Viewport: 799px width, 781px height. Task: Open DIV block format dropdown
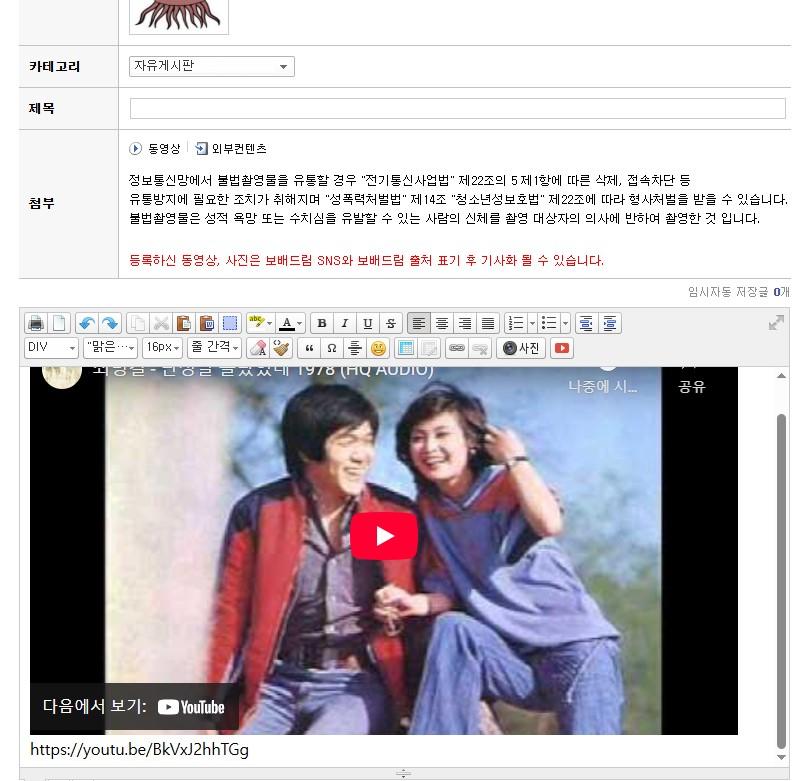pos(51,347)
